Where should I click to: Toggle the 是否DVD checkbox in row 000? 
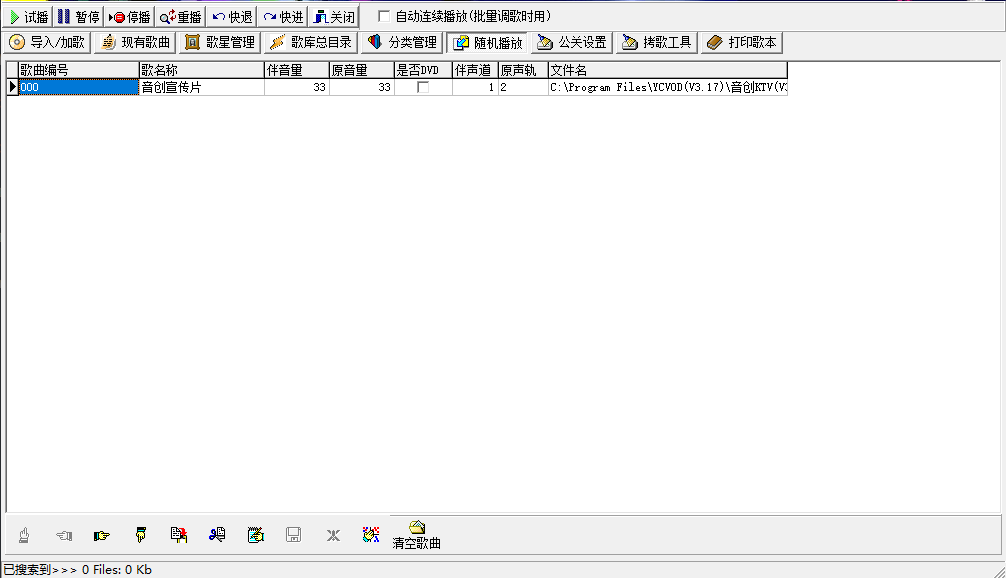pyautogui.click(x=423, y=87)
